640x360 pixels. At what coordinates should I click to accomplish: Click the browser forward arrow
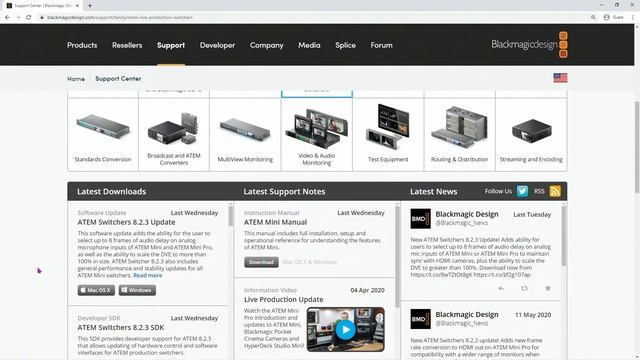click(x=18, y=18)
